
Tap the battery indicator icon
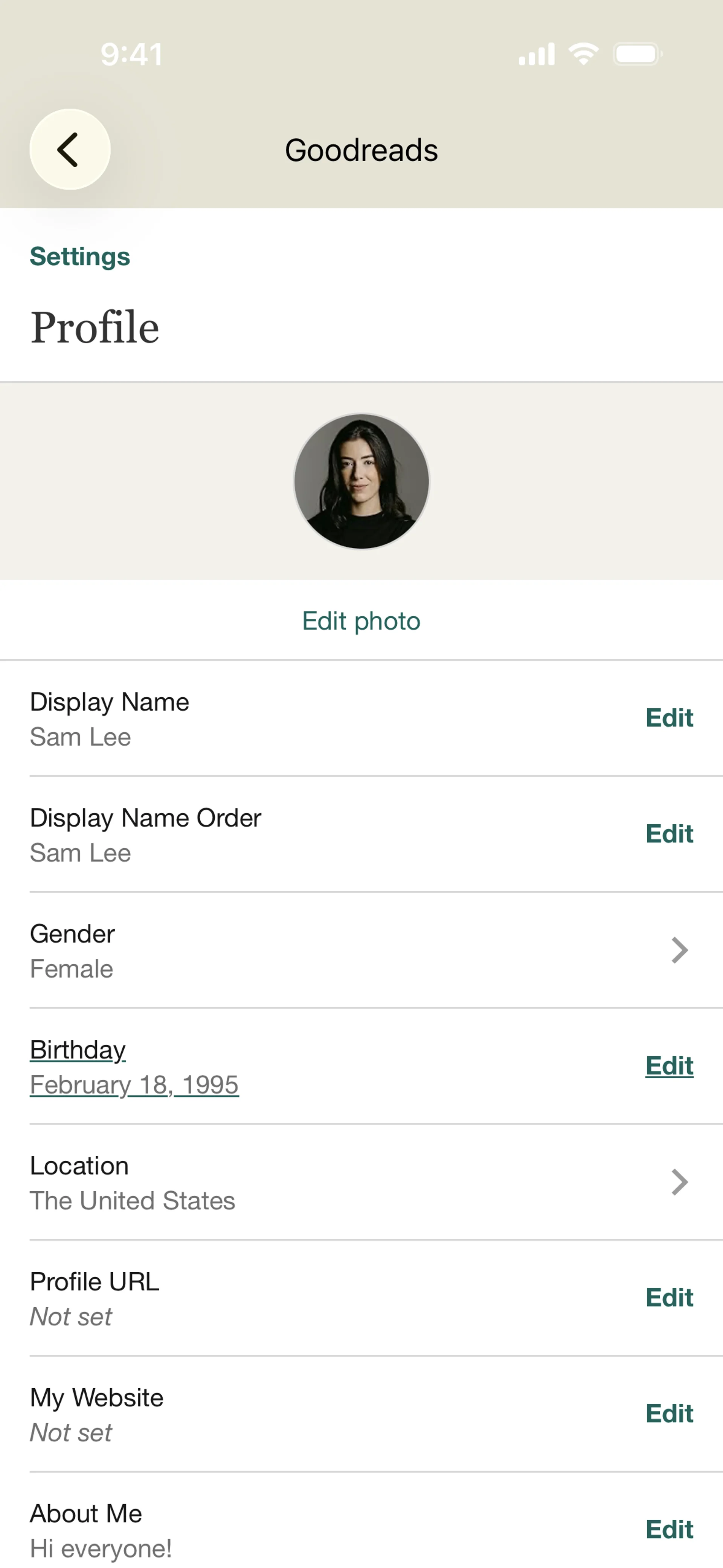pos(637,53)
